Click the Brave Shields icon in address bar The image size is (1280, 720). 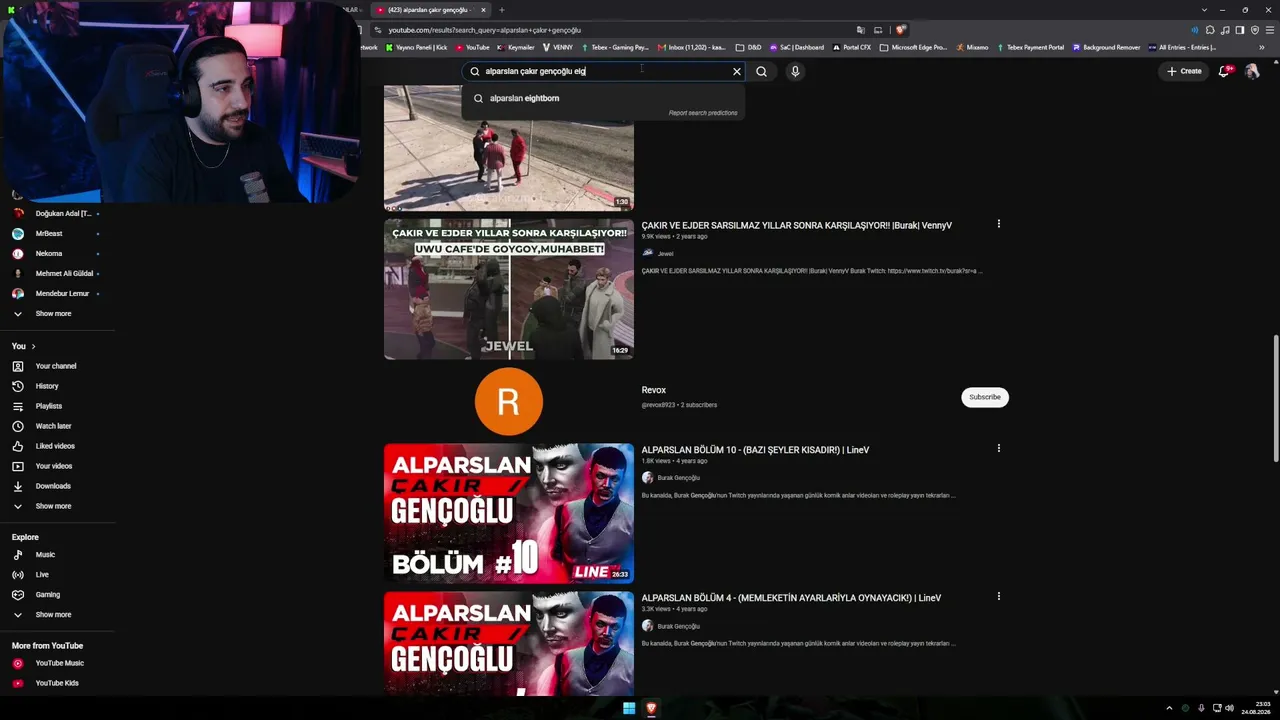pyautogui.click(x=901, y=30)
